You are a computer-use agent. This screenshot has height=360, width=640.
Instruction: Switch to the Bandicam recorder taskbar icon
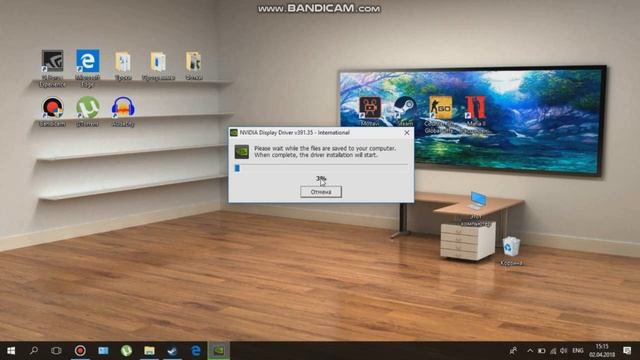point(80,351)
